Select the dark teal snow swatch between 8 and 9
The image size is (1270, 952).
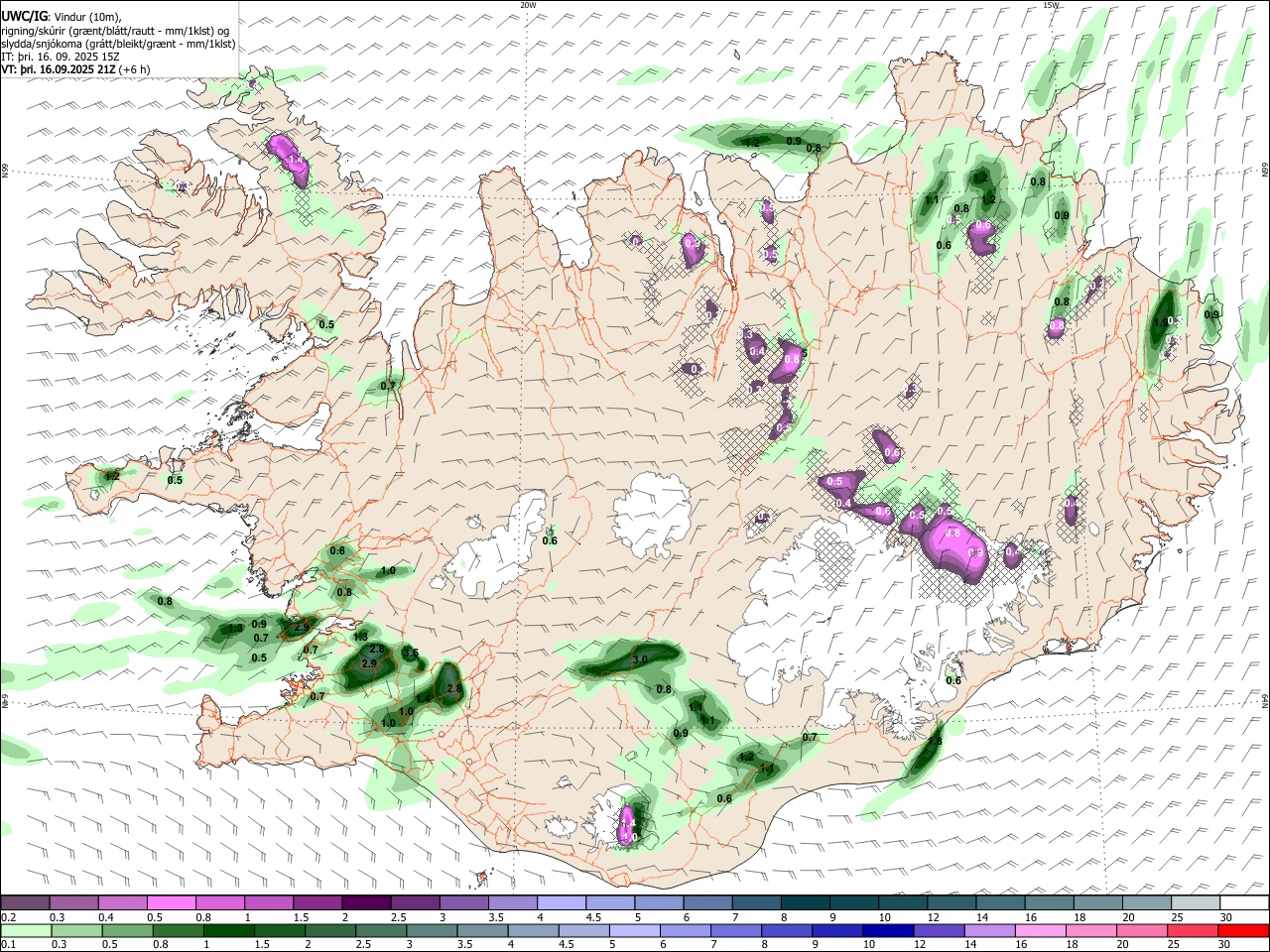[x=804, y=903]
